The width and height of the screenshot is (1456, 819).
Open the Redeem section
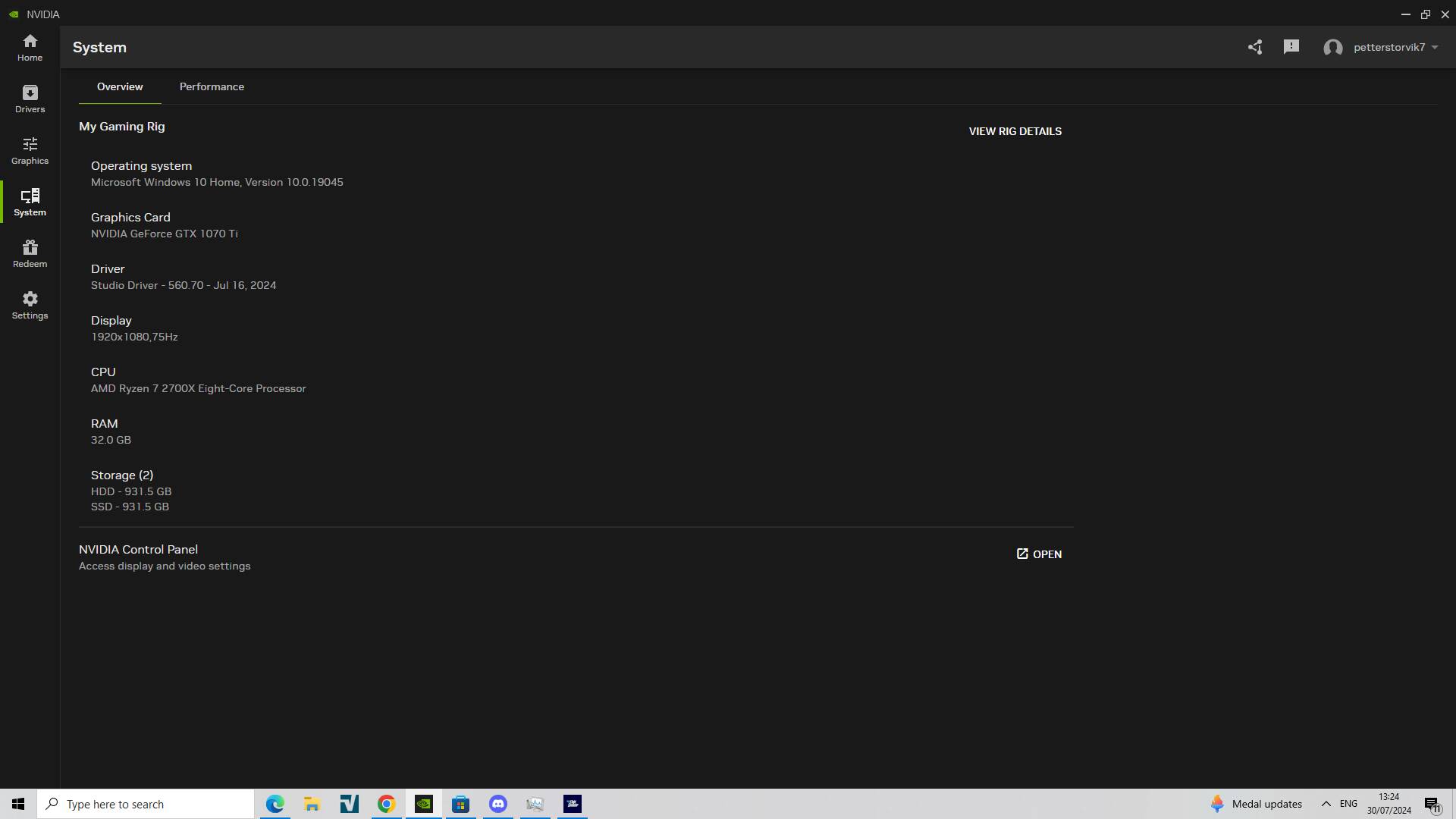30,253
